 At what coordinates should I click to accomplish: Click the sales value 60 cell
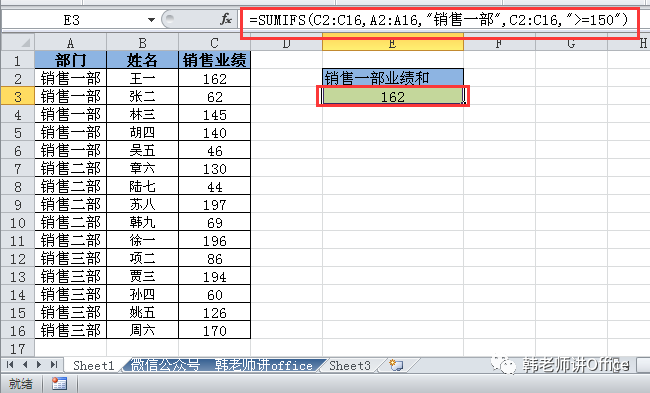point(214,294)
